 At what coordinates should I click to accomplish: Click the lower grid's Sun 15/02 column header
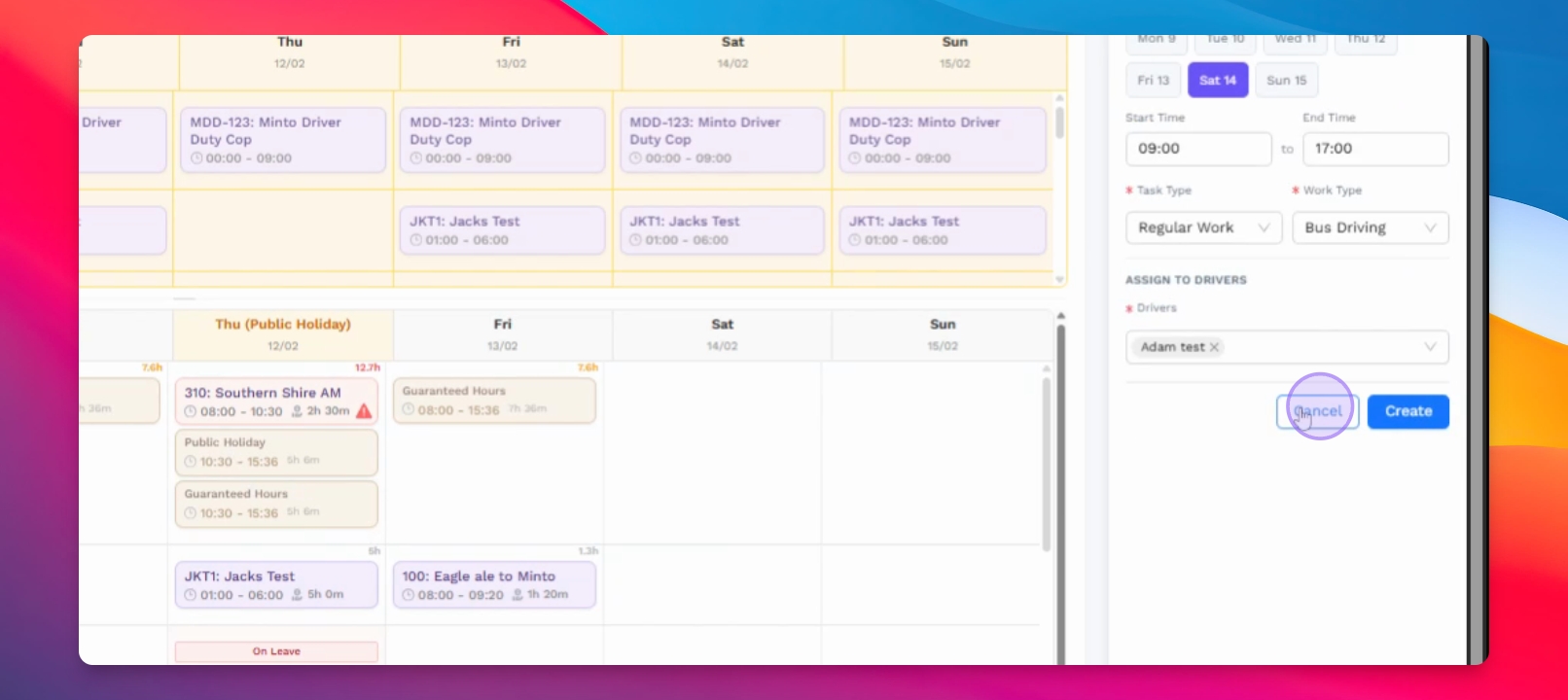(x=943, y=334)
